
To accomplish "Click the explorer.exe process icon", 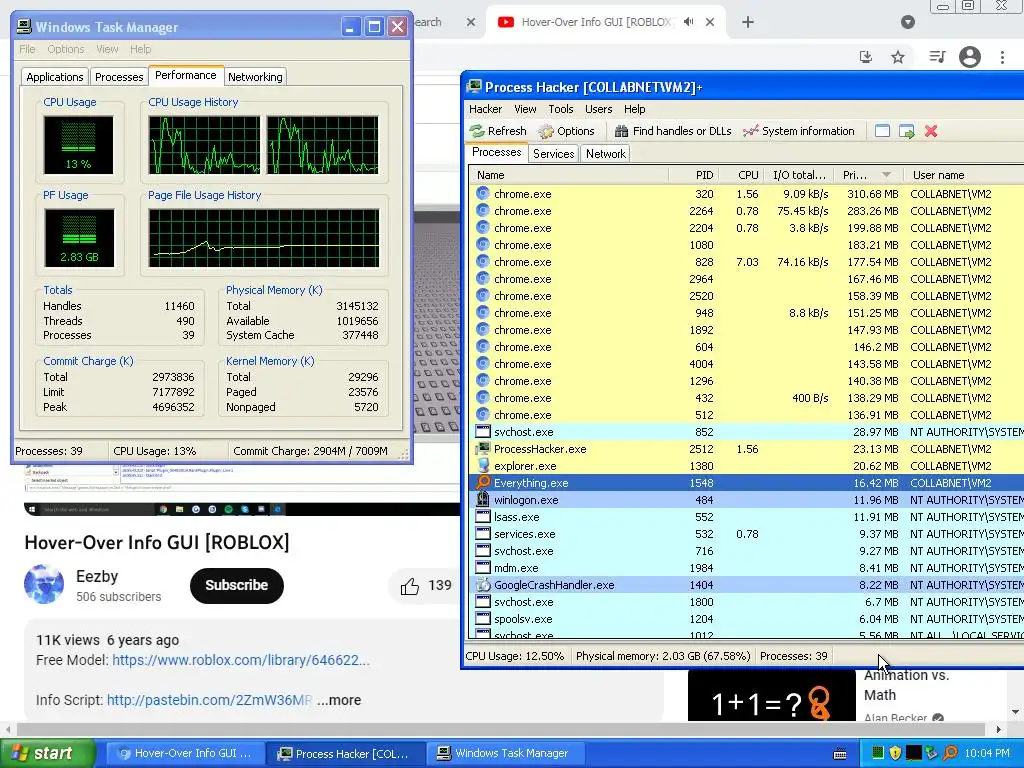I will tap(483, 466).
